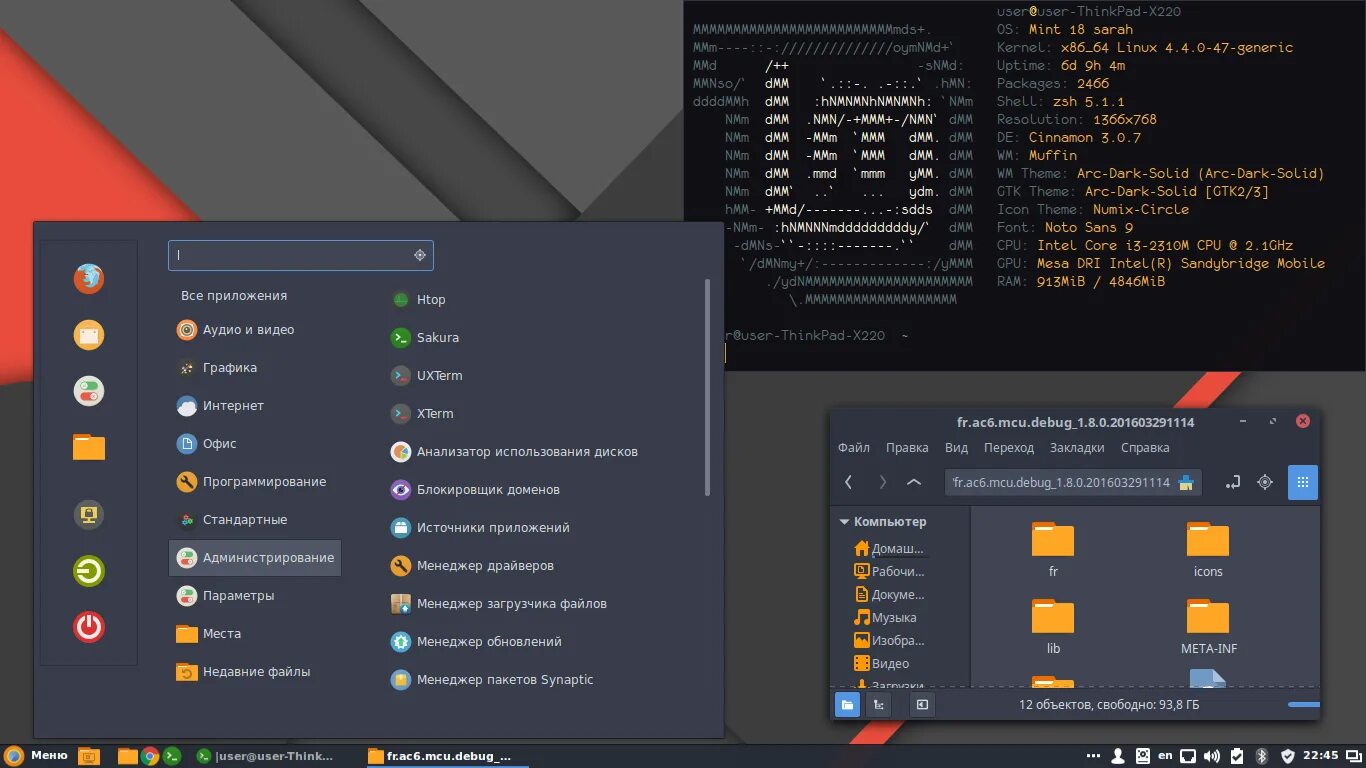
Task: Open the Справка menu in file manager
Action: point(1145,448)
